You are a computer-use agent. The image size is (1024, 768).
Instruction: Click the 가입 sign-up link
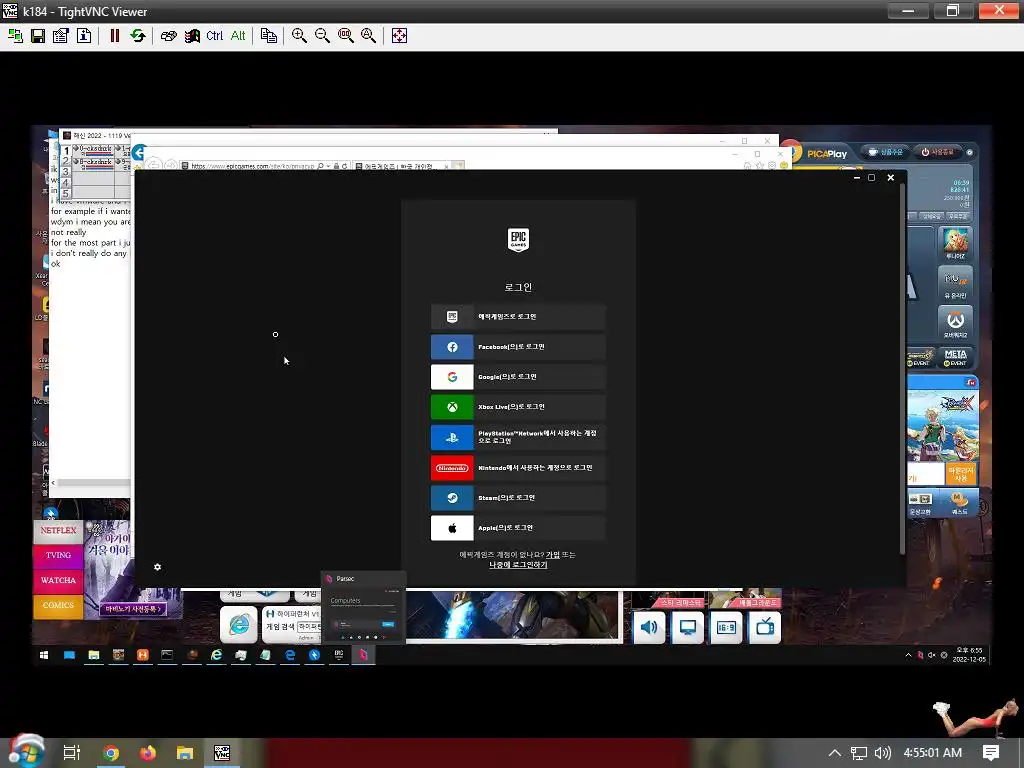click(552, 554)
